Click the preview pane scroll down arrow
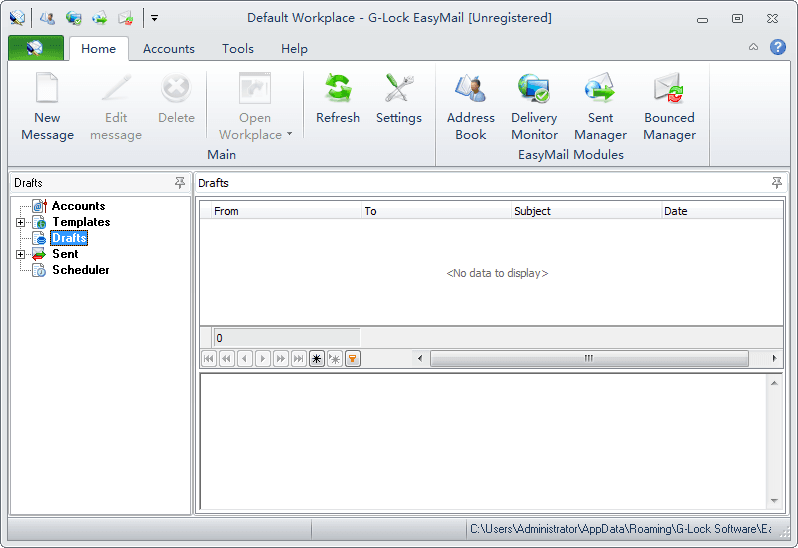Viewport: 798px width, 548px height. click(774, 501)
